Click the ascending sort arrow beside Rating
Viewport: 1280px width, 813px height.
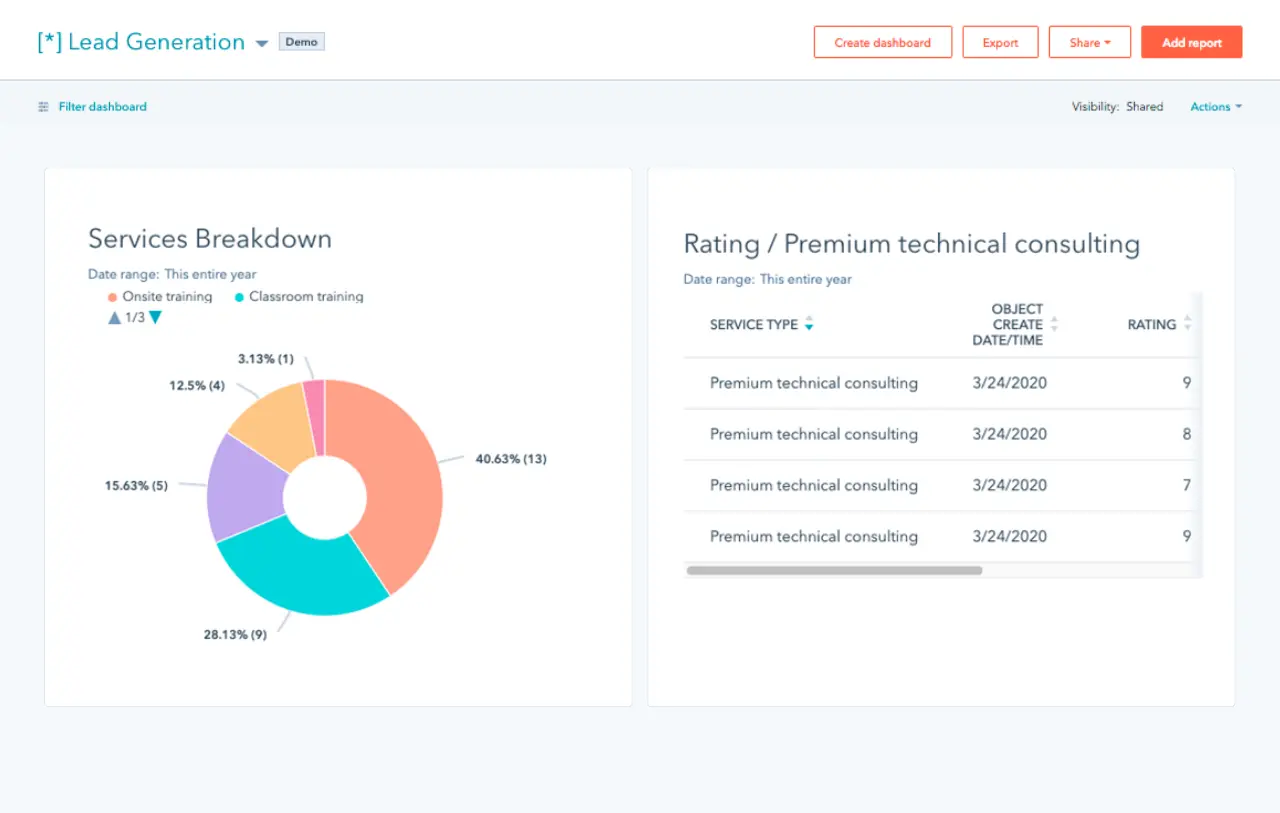(x=1186, y=320)
